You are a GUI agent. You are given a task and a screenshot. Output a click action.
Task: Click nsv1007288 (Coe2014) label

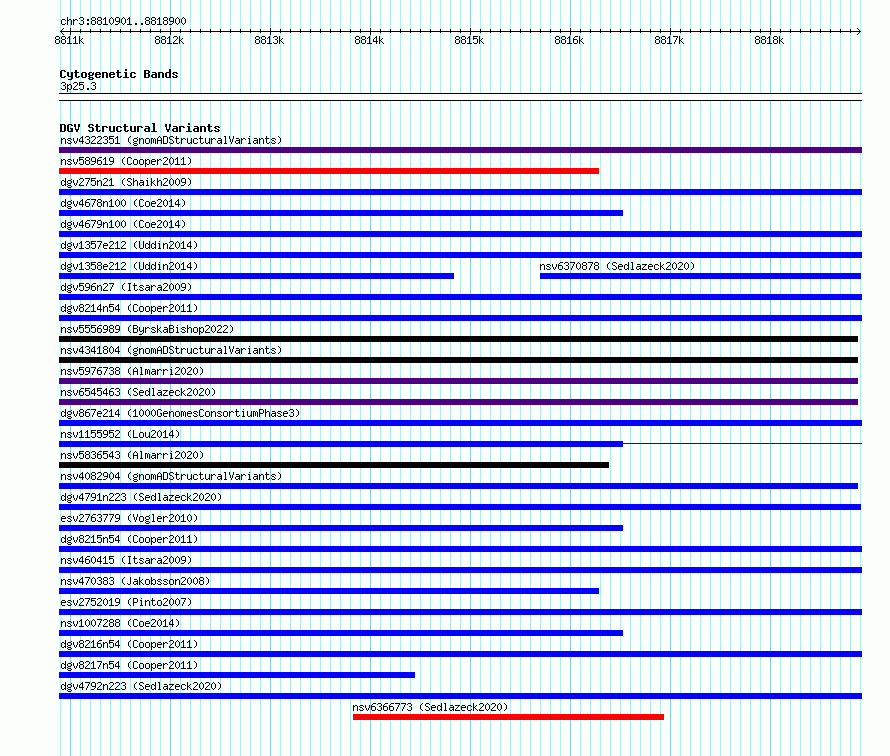click(x=120, y=623)
